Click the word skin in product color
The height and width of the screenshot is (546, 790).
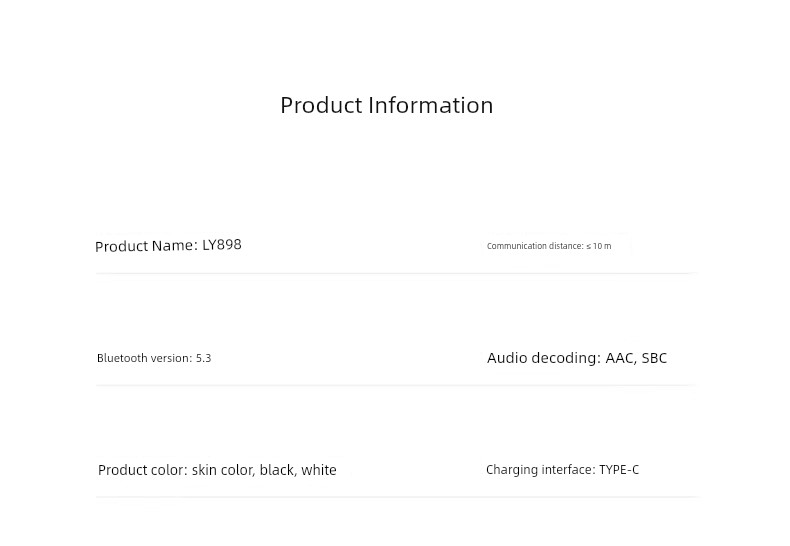click(x=205, y=470)
